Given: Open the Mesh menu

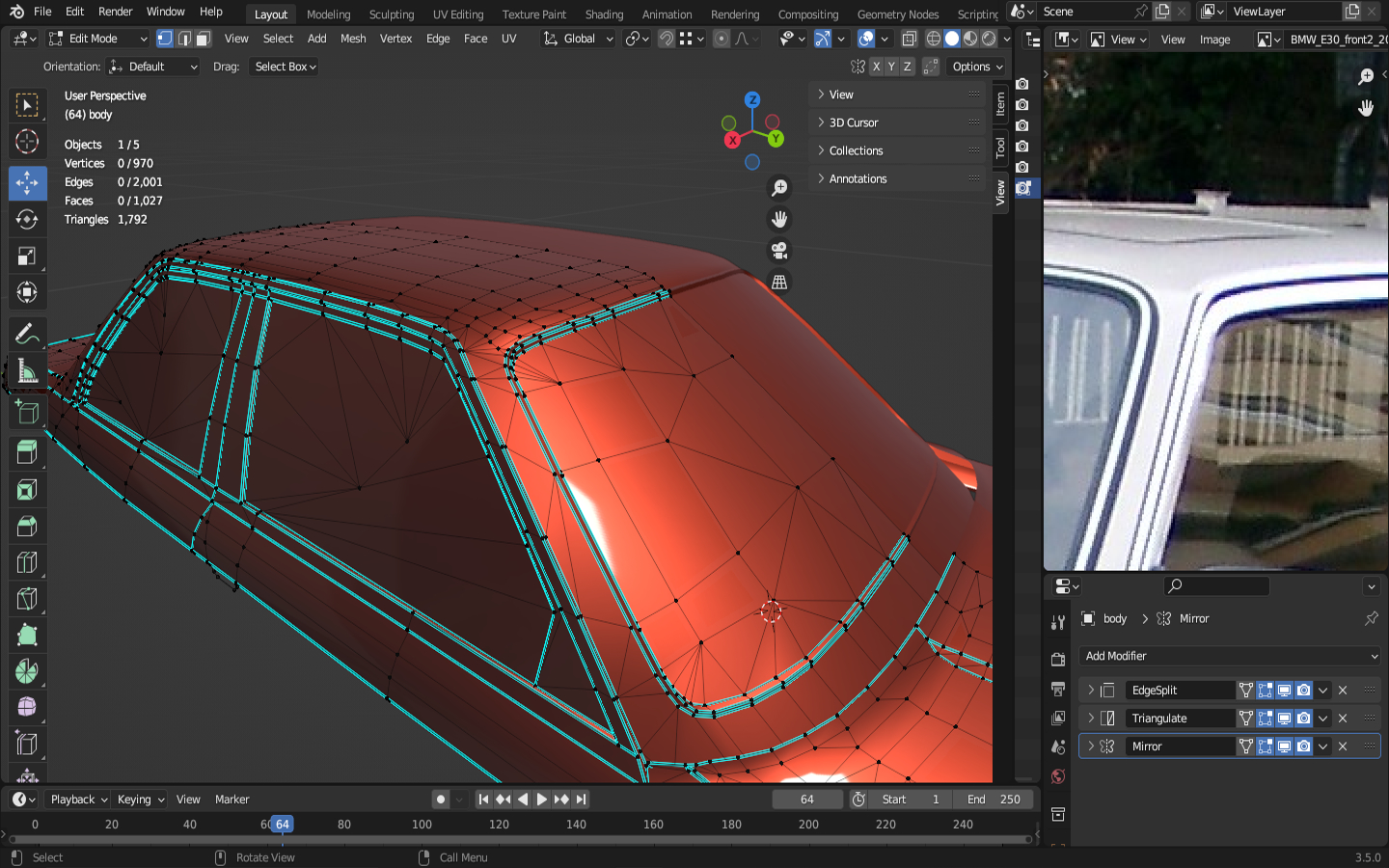Looking at the screenshot, I should (353, 39).
